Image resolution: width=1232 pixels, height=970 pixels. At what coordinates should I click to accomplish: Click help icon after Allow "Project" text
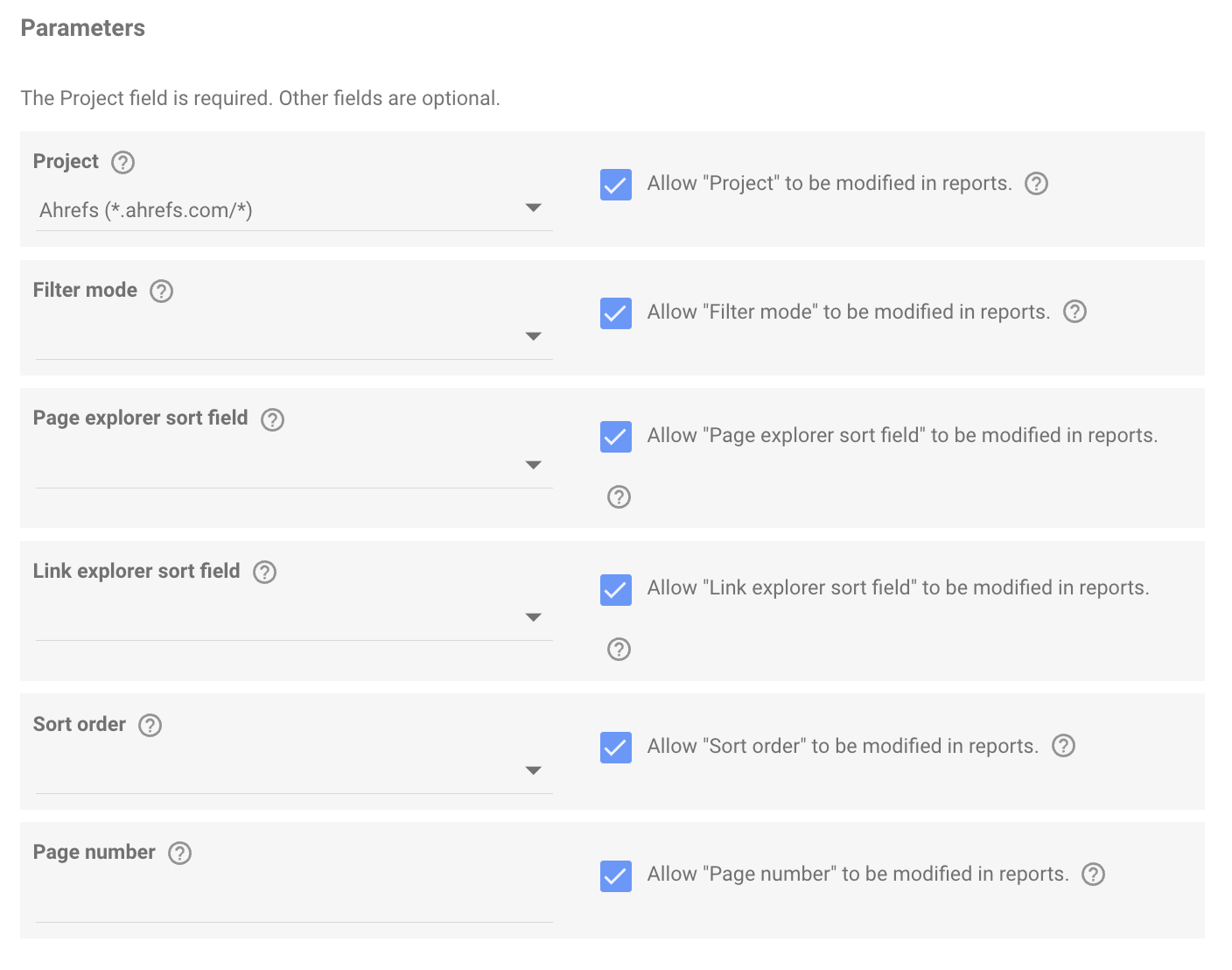point(1036,184)
